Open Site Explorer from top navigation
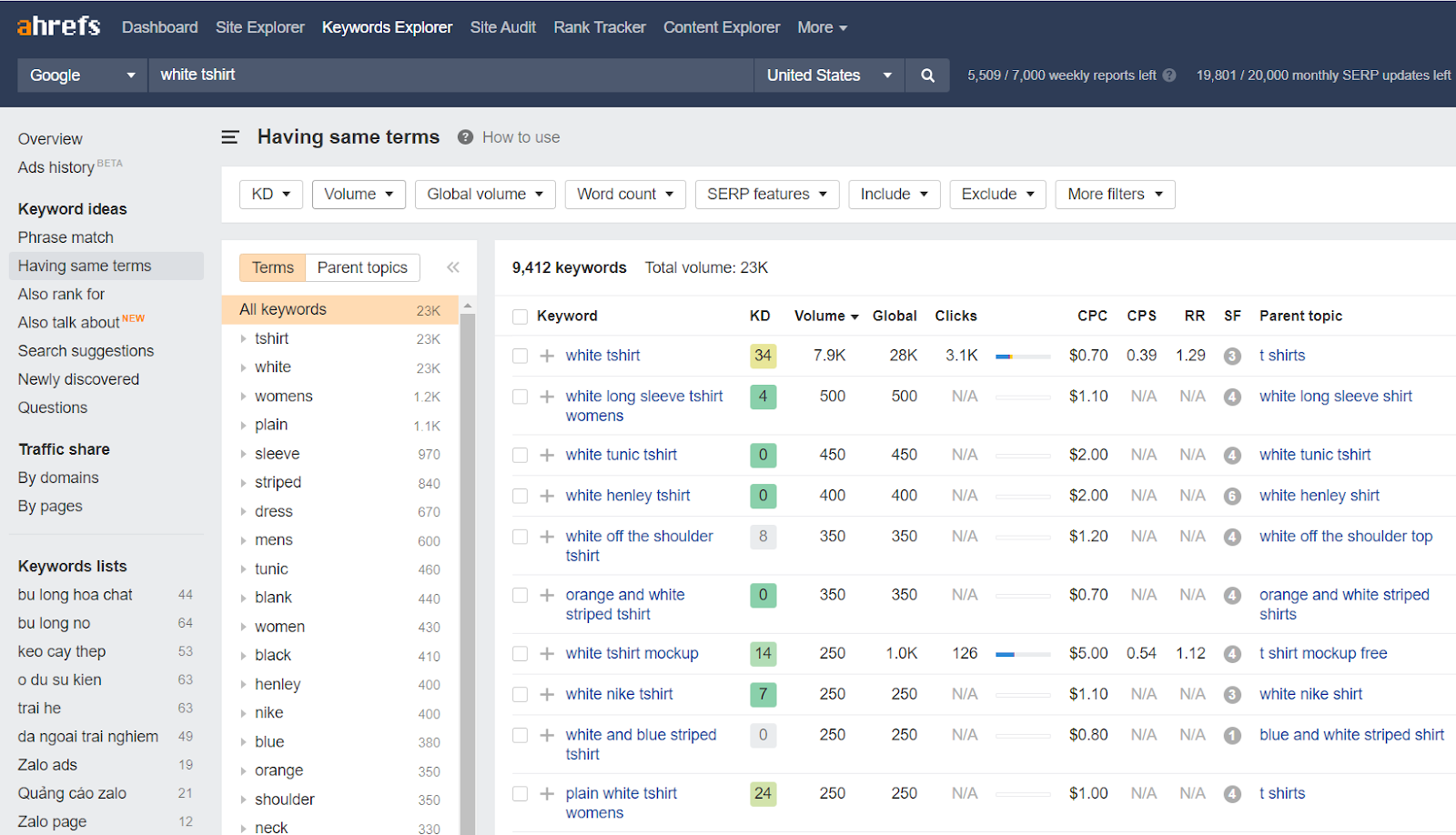Image resolution: width=1456 pixels, height=835 pixels. coord(259,27)
